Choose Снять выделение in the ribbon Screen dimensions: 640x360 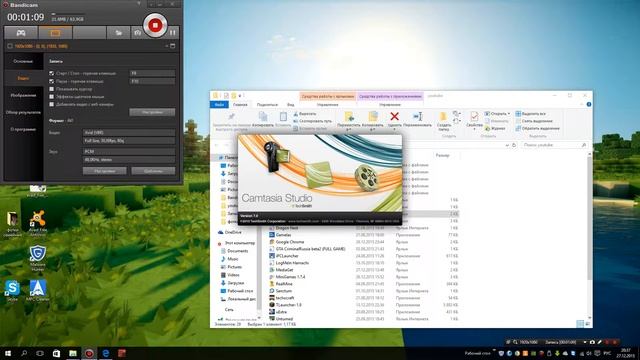tap(534, 121)
